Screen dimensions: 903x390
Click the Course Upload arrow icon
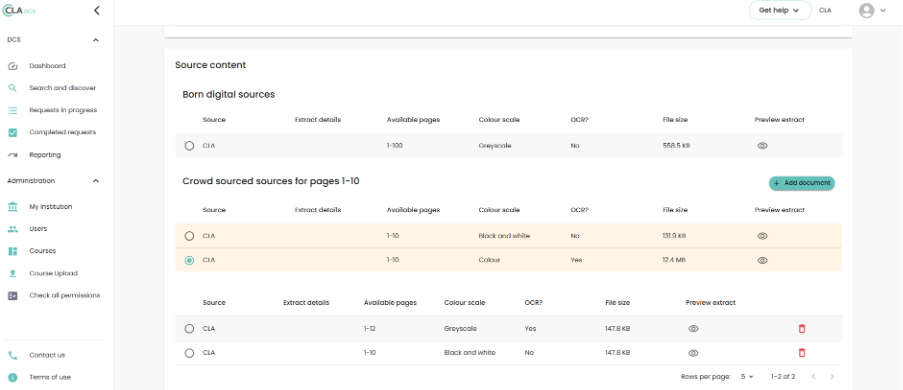tap(13, 273)
